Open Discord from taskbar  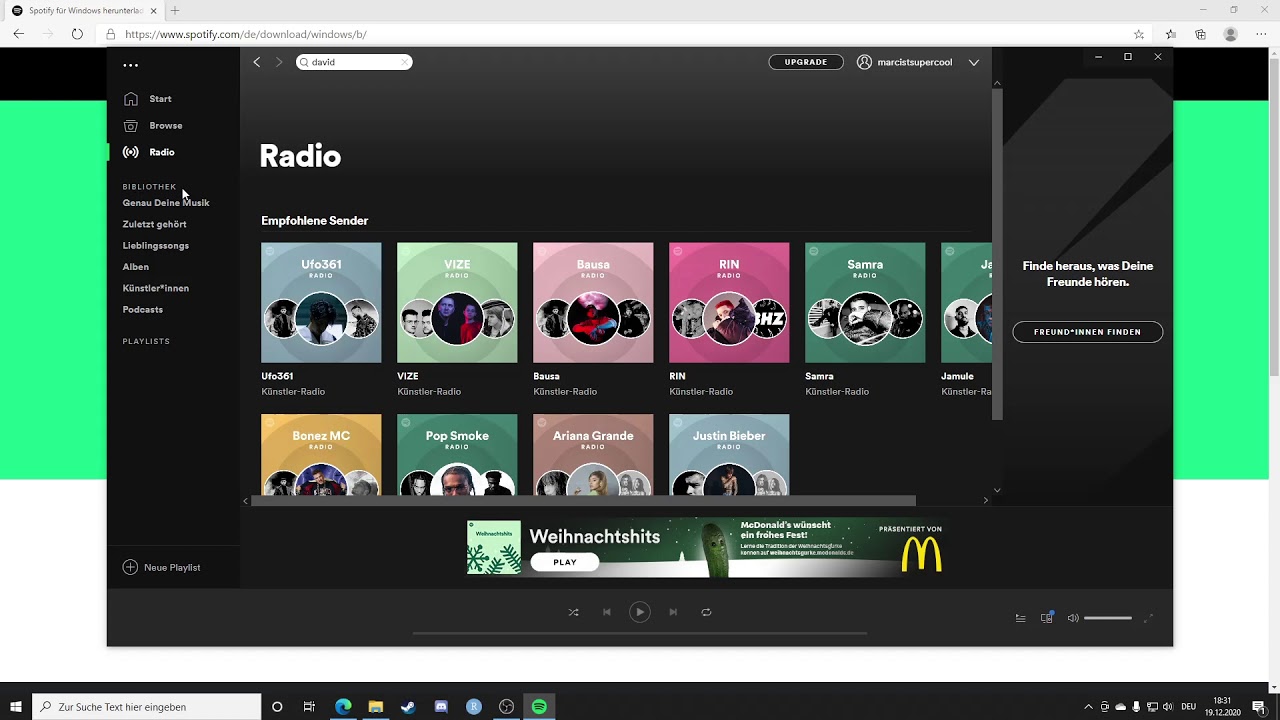pyautogui.click(x=441, y=707)
